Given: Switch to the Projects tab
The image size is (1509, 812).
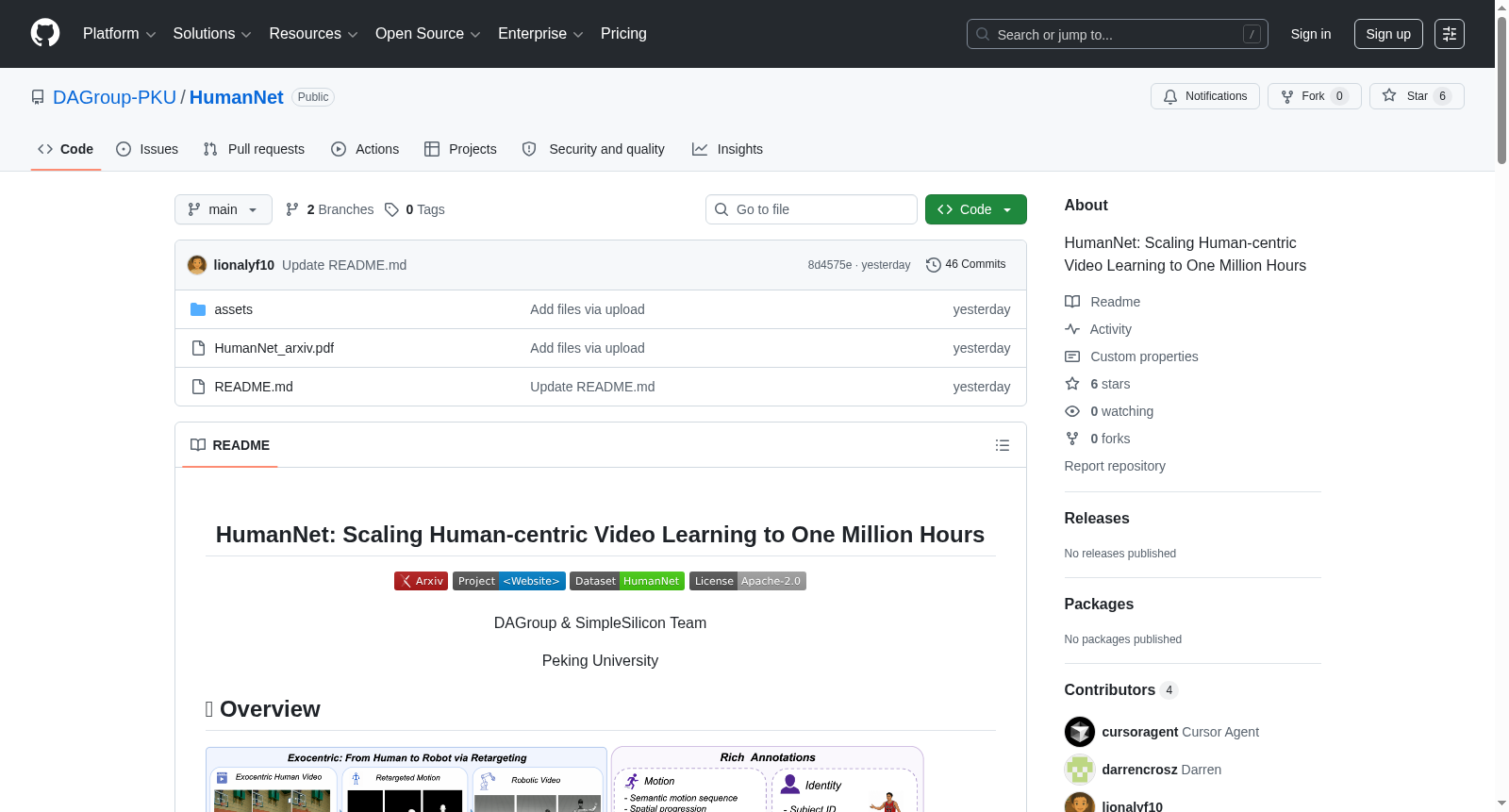Looking at the screenshot, I should 460,149.
